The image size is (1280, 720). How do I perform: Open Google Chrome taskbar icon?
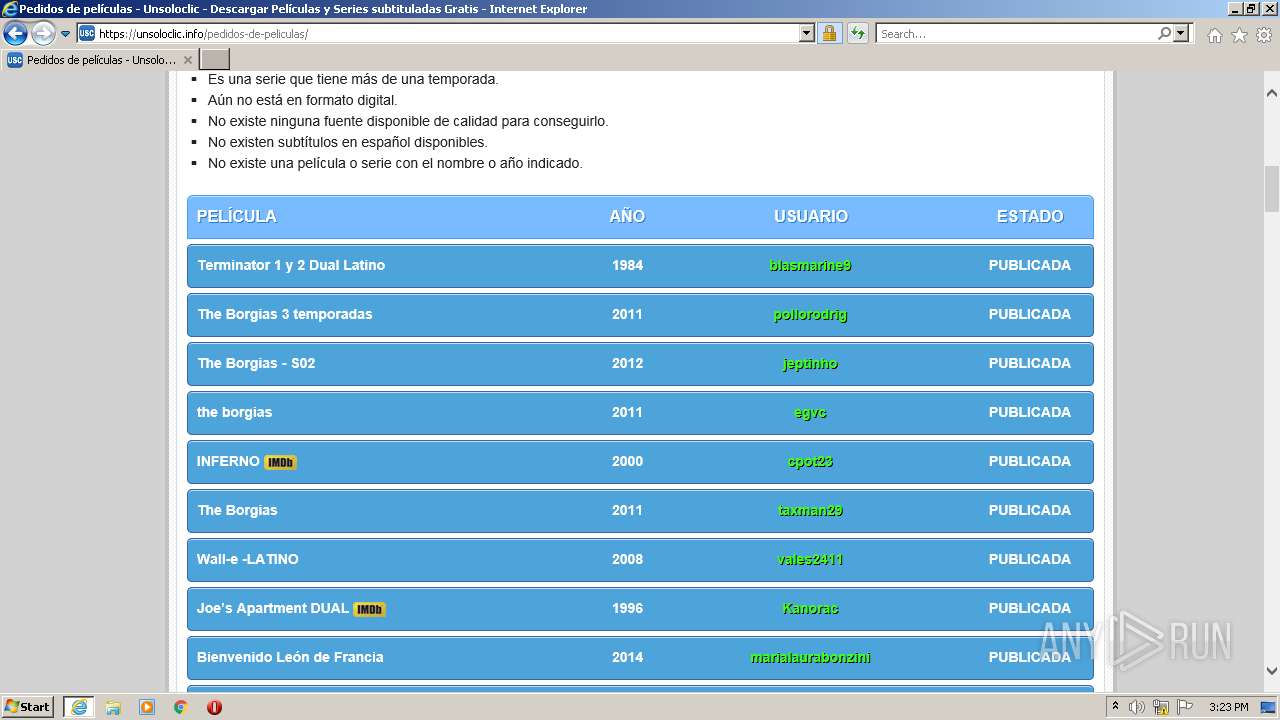click(181, 707)
